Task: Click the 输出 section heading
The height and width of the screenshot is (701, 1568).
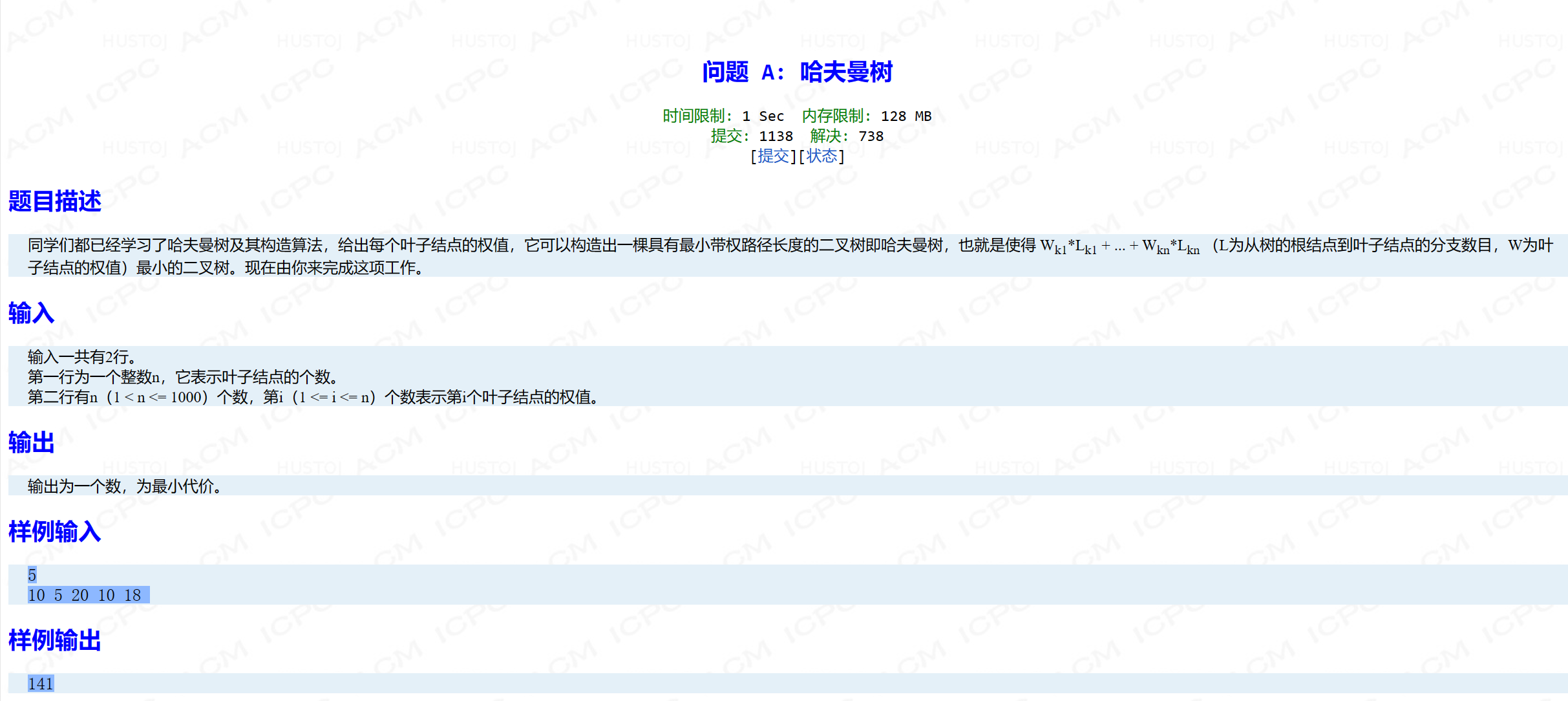Action: pos(31,443)
